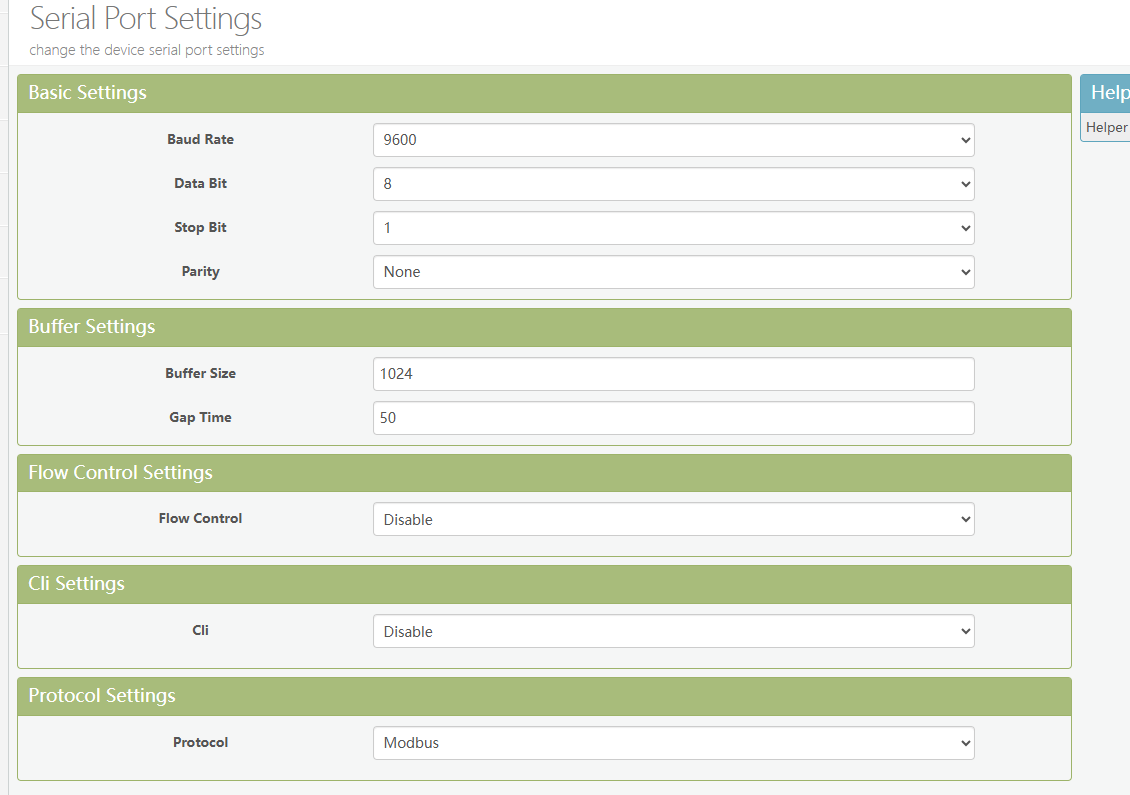
Task: Click the Baud Rate field label
Action: (x=200, y=140)
